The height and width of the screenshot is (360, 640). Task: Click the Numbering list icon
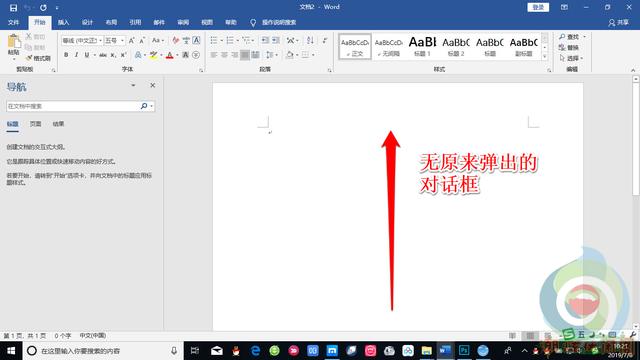coord(230,40)
